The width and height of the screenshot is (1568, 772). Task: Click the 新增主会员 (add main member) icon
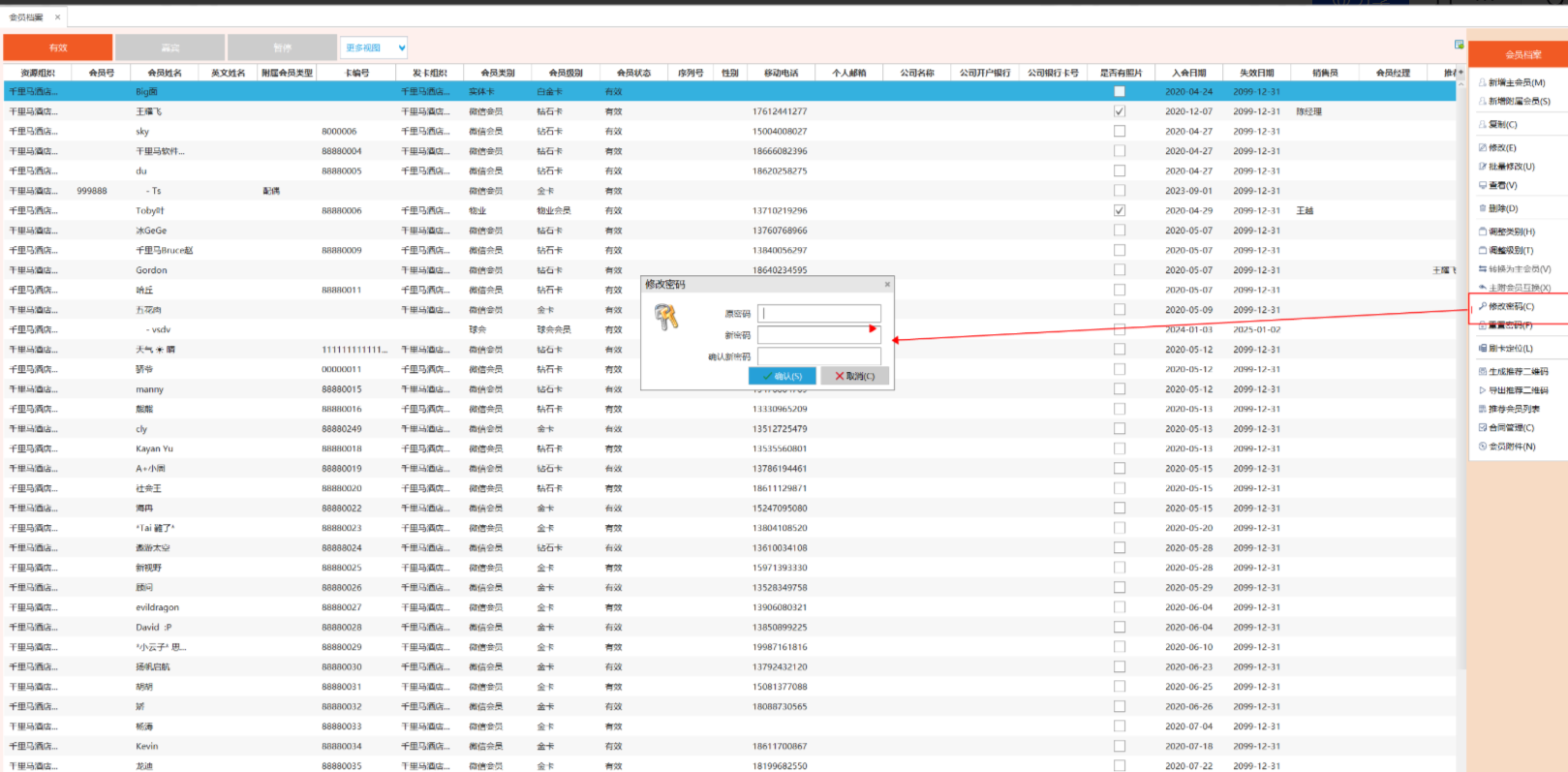pos(1482,83)
